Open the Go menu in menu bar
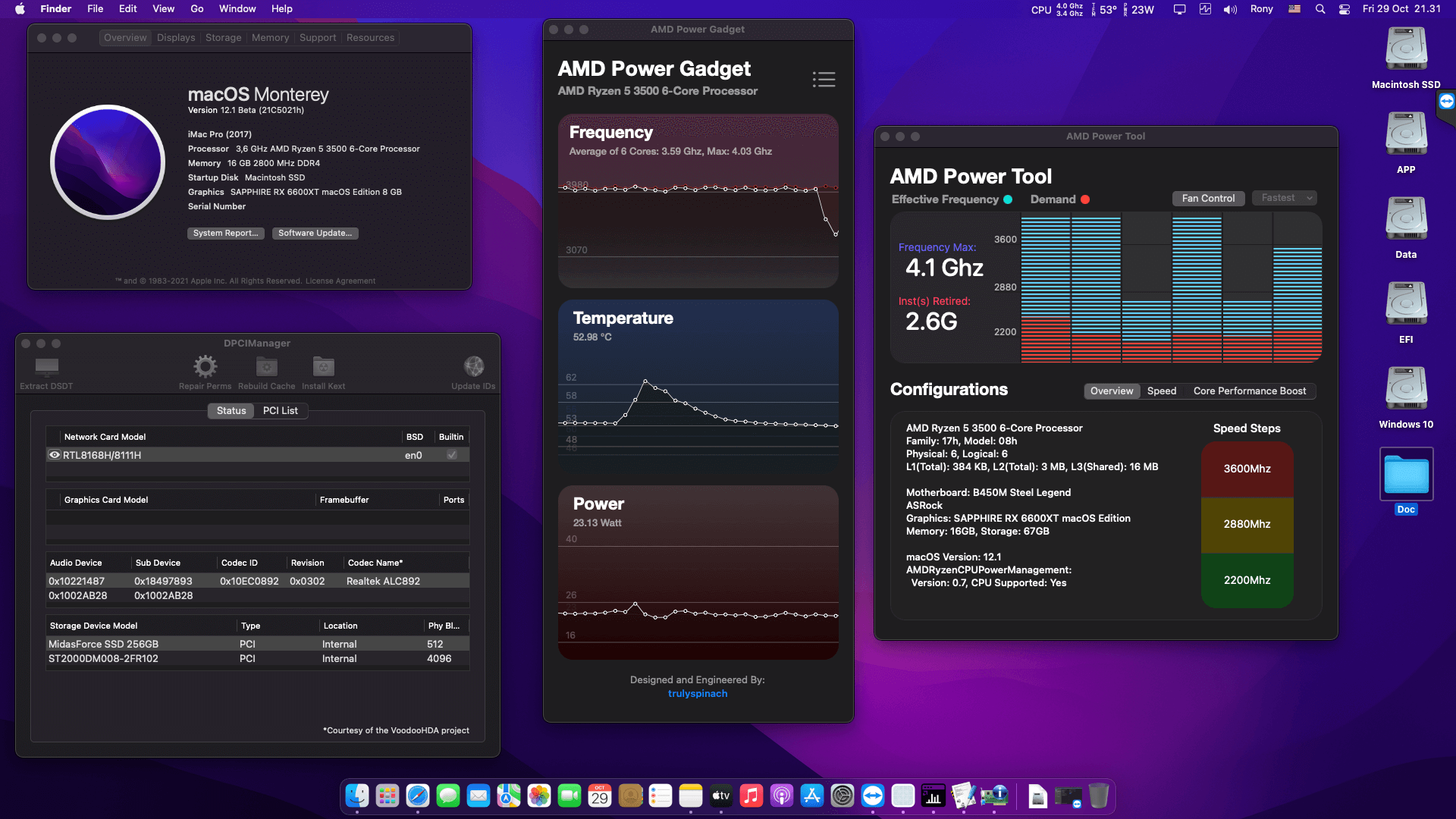Screen dimensions: 1456x819 click(x=197, y=9)
